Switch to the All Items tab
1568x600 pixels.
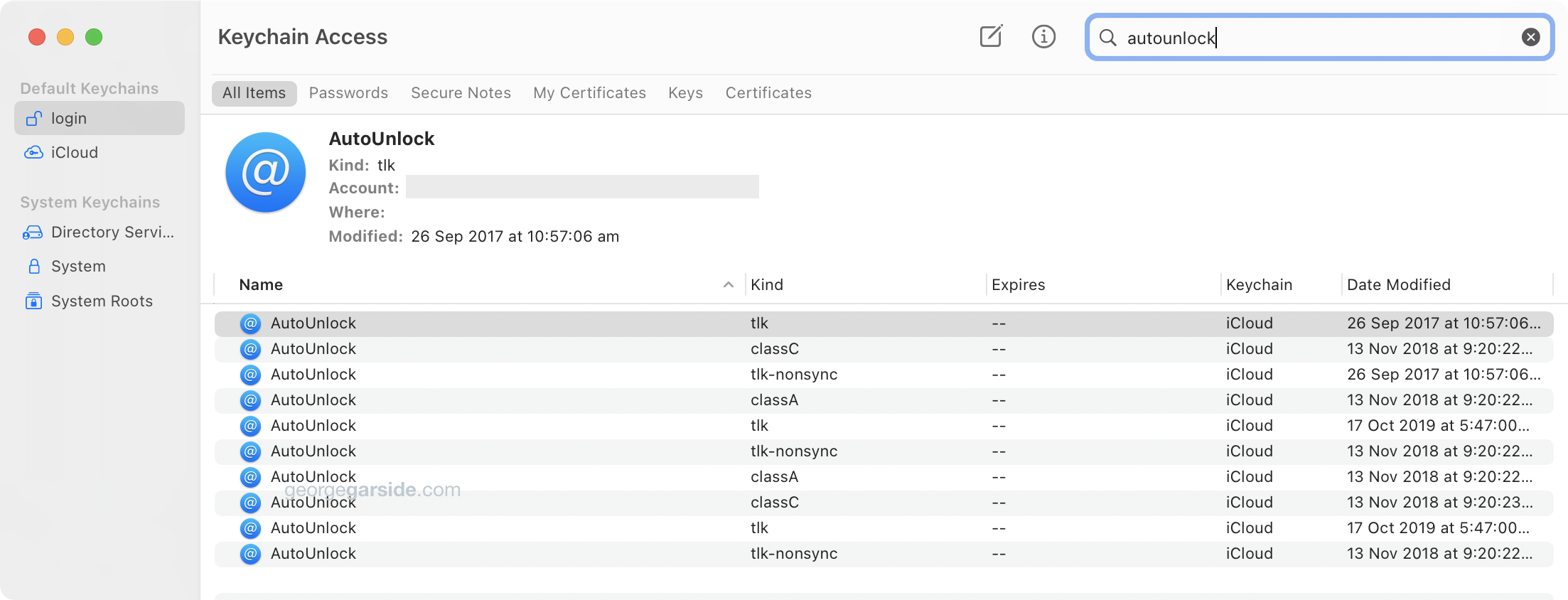click(x=254, y=93)
